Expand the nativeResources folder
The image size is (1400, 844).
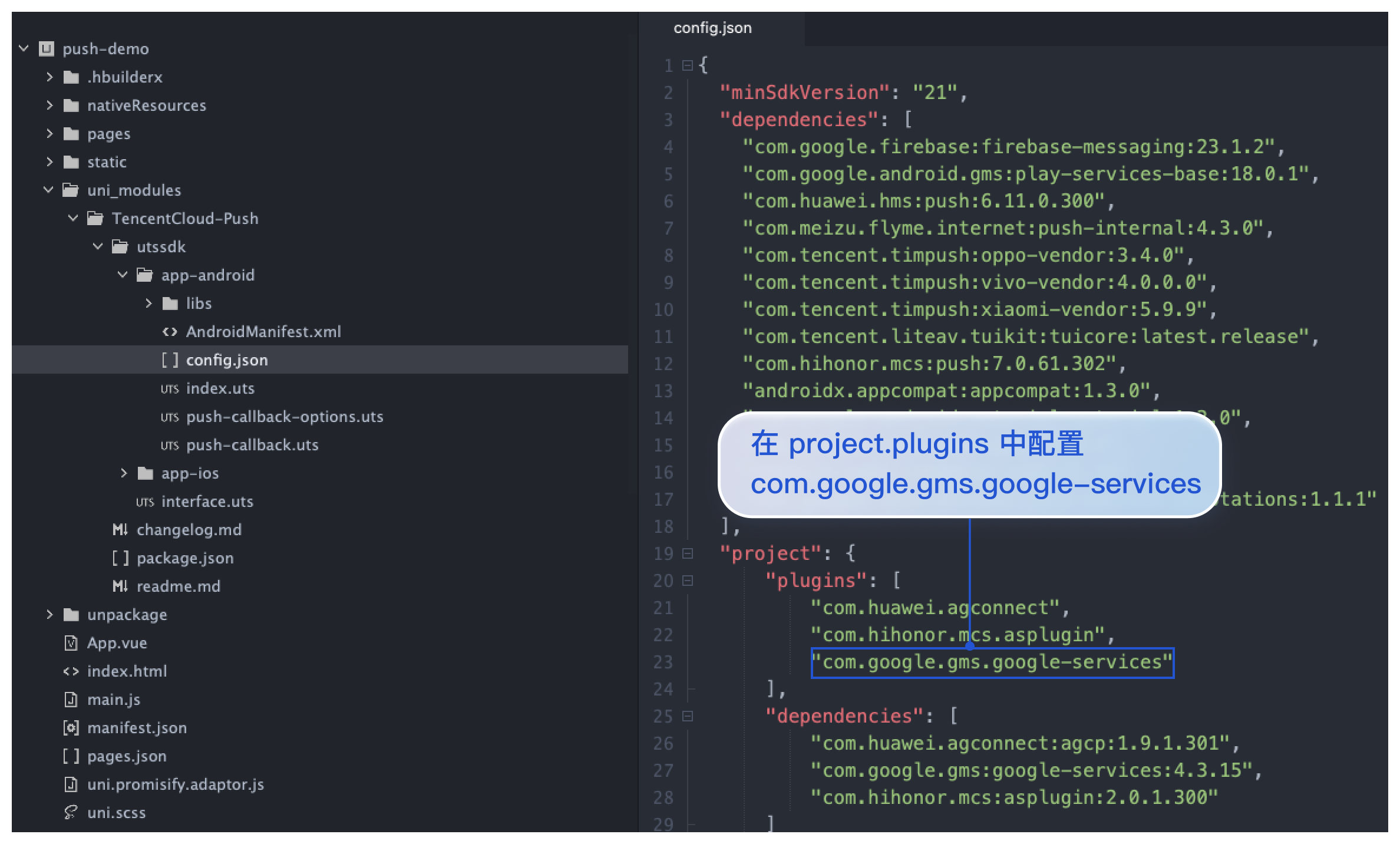pyautogui.click(x=49, y=105)
